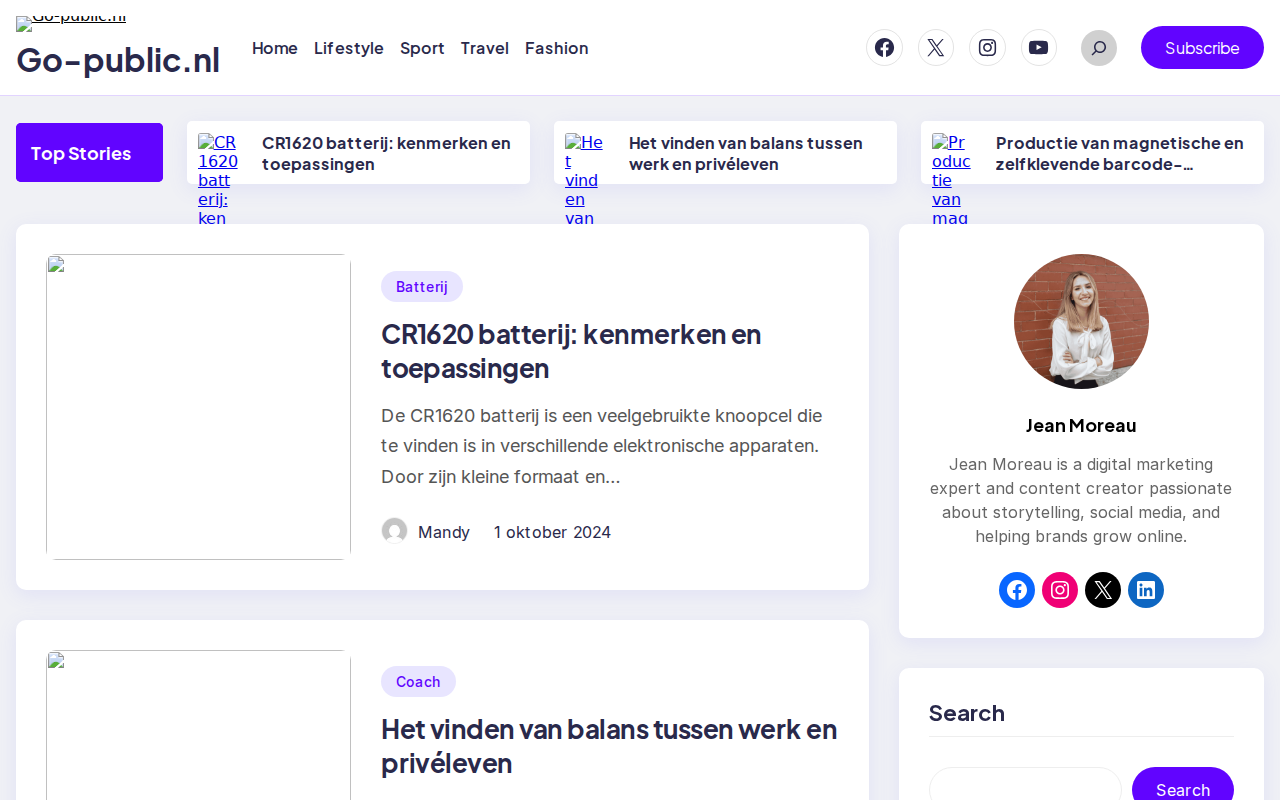Open top story about balans werk en privéleven
This screenshot has height=800, width=1280.
coord(746,153)
